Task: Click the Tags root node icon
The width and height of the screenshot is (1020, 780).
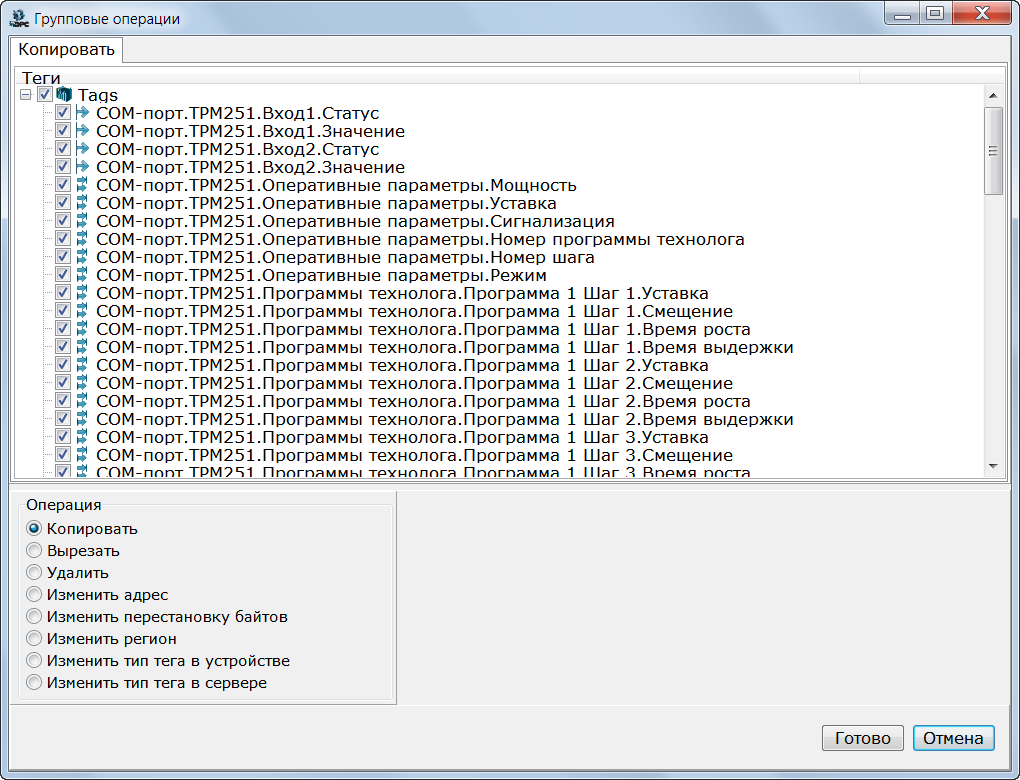Action: point(64,94)
